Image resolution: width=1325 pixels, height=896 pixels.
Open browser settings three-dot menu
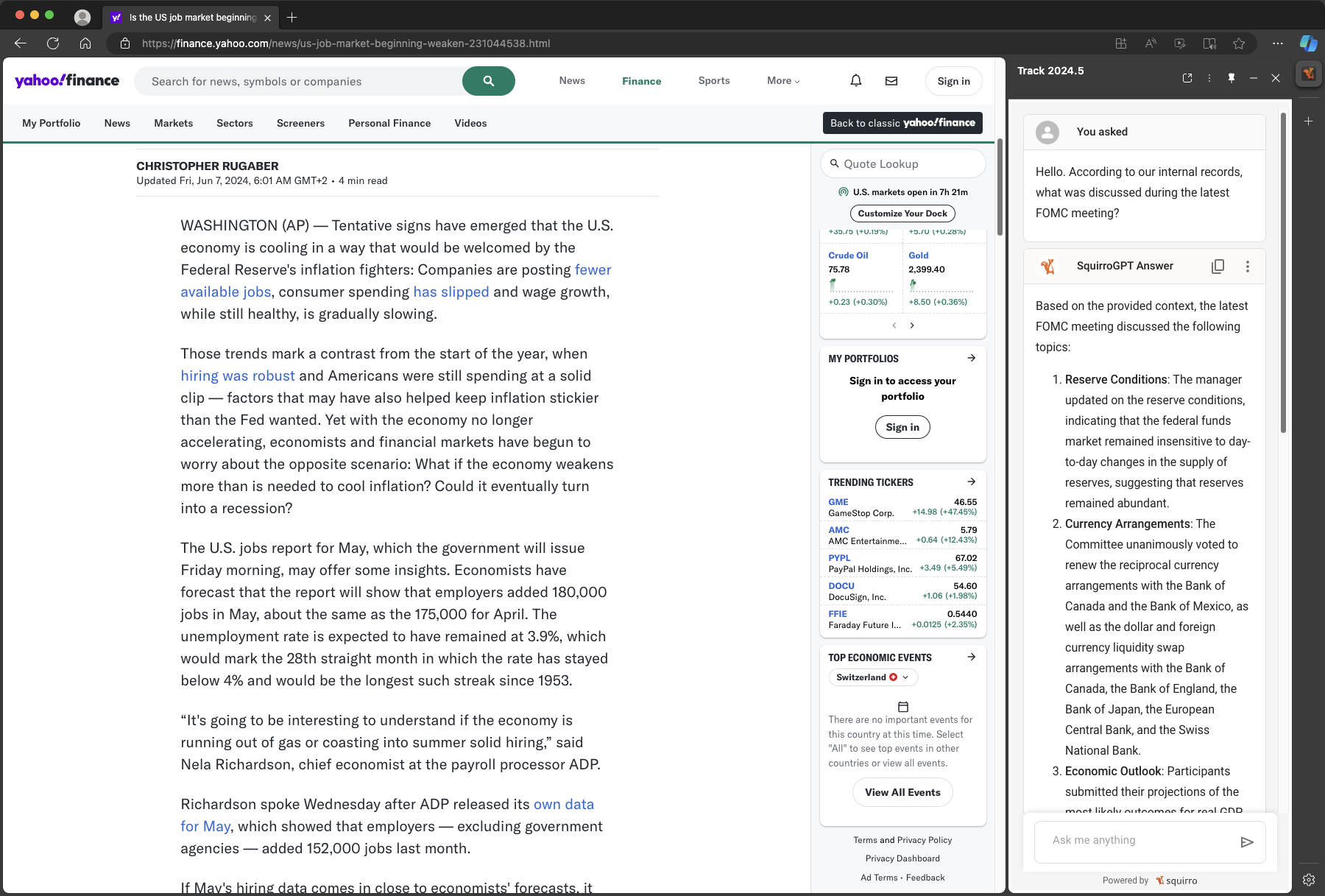pos(1278,43)
